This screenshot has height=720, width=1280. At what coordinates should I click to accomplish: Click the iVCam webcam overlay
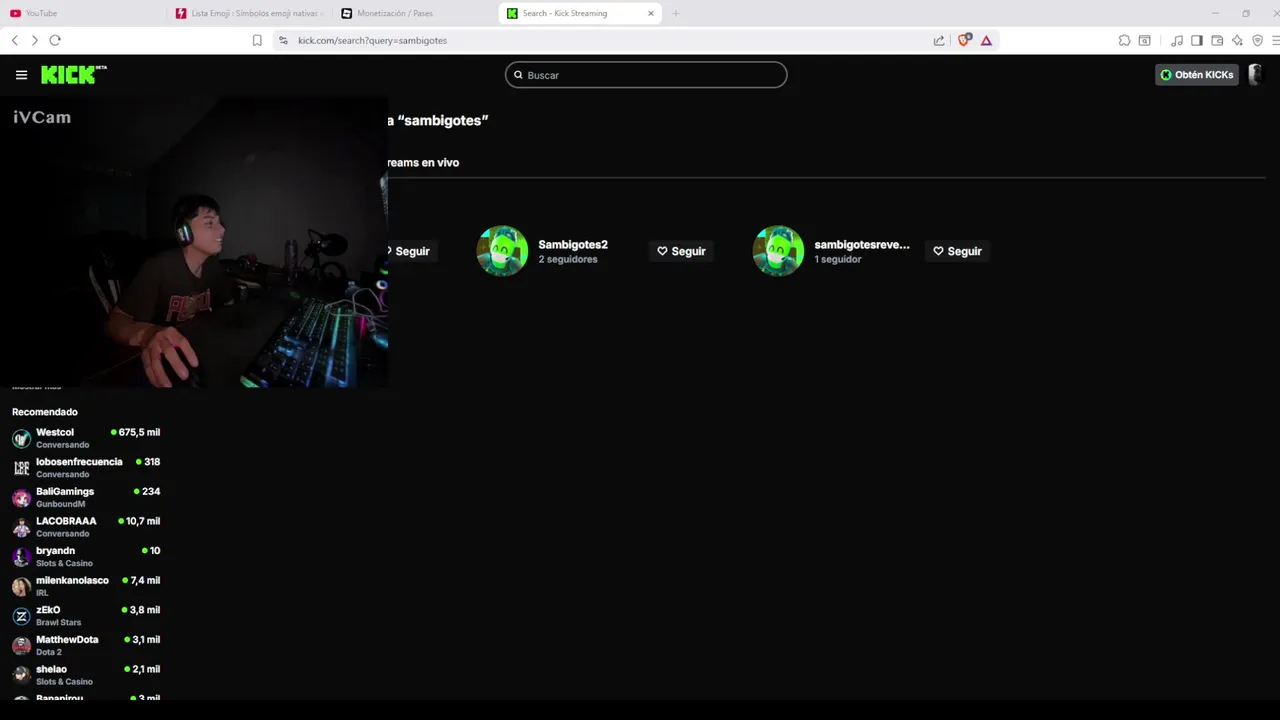(x=194, y=242)
